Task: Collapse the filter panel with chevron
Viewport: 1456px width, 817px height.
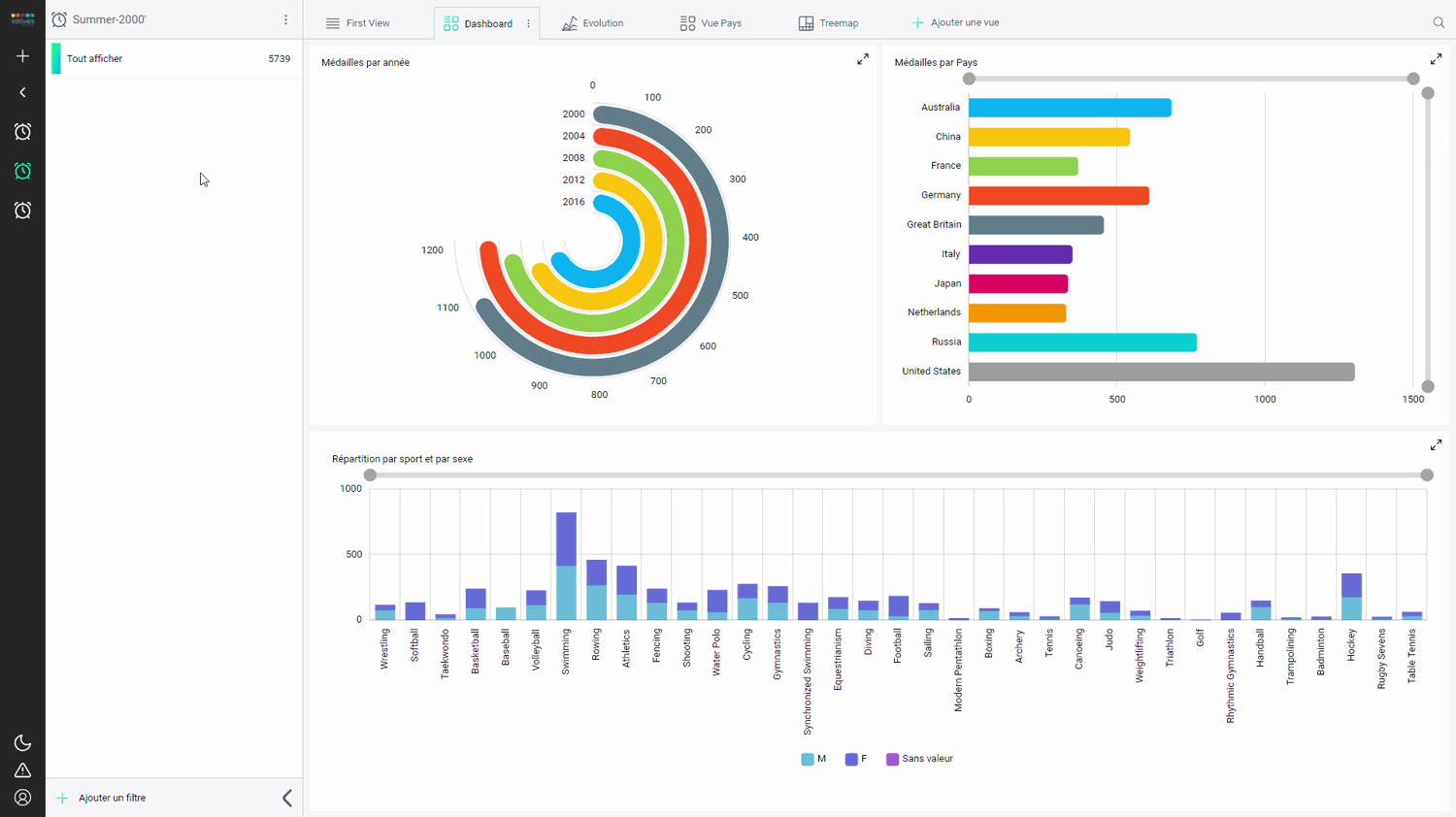Action: click(x=287, y=798)
